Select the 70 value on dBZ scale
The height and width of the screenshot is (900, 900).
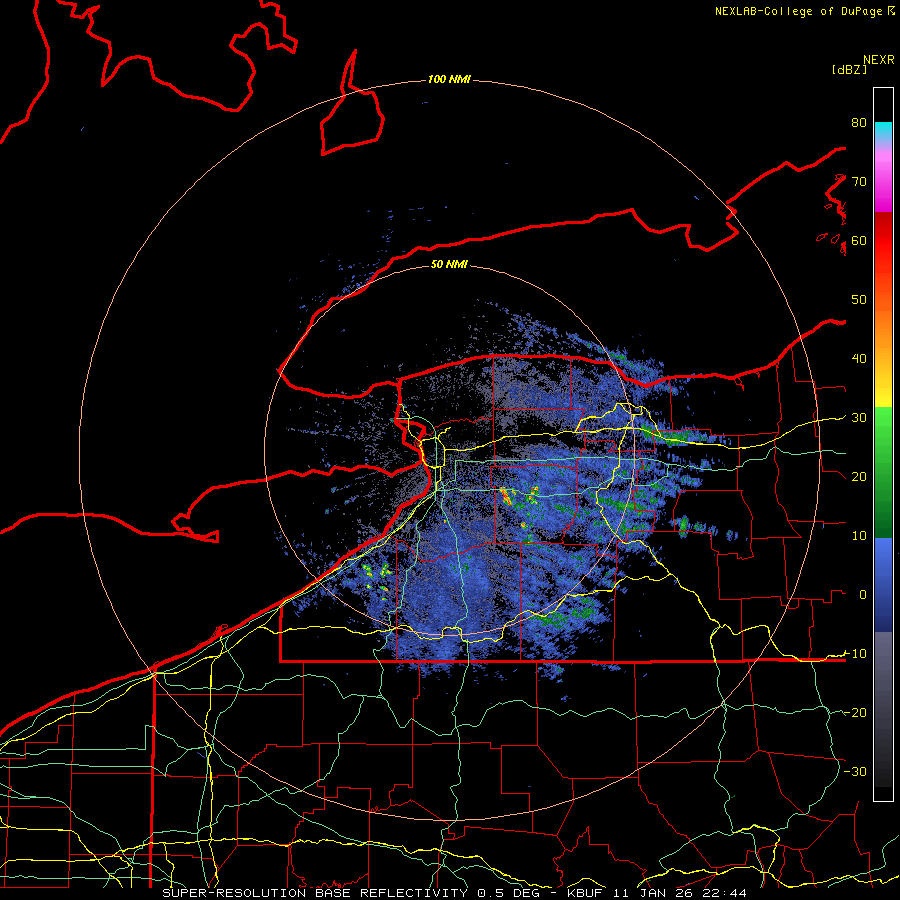pyautogui.click(x=859, y=182)
